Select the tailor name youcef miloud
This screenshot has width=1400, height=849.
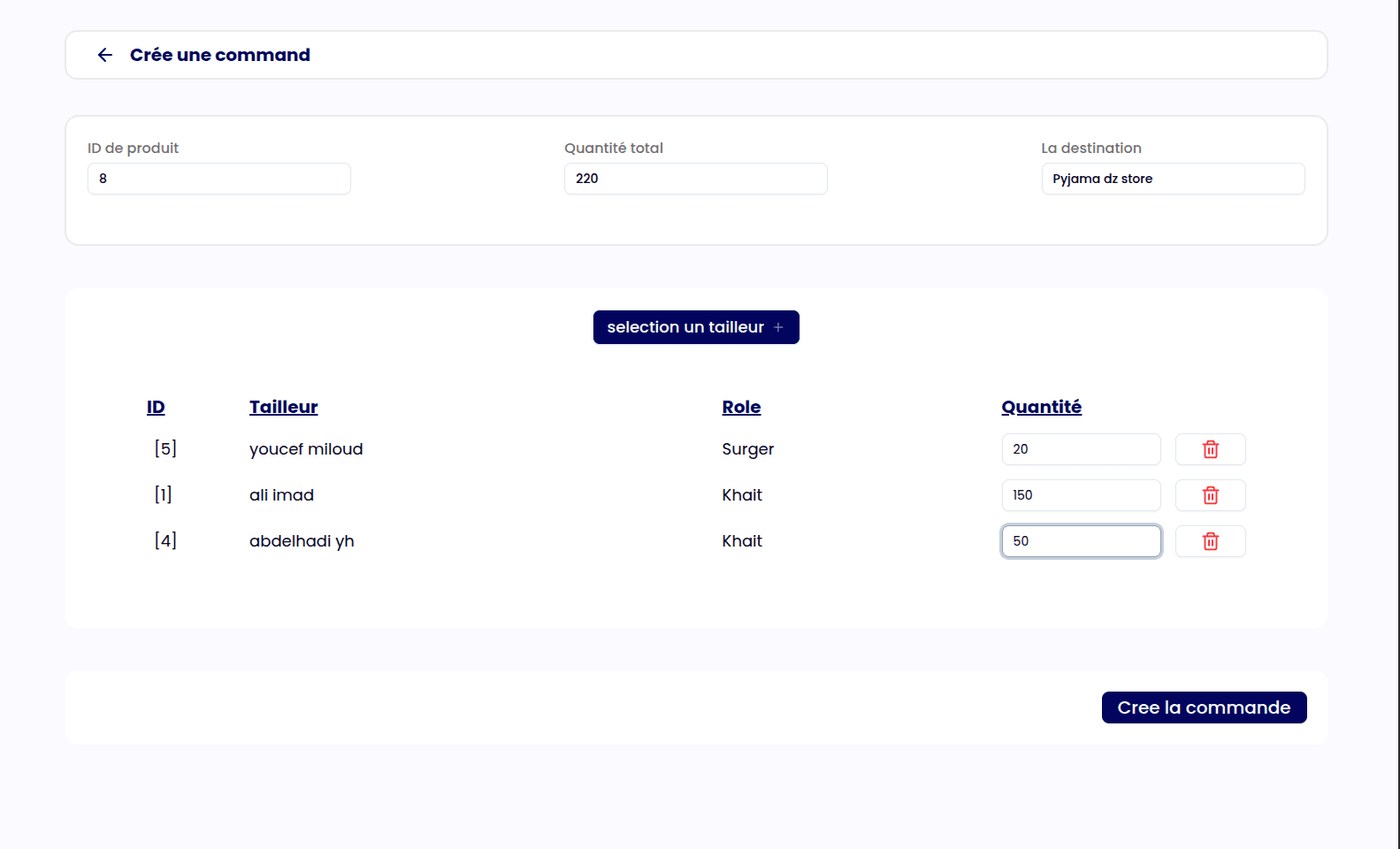[x=306, y=449]
